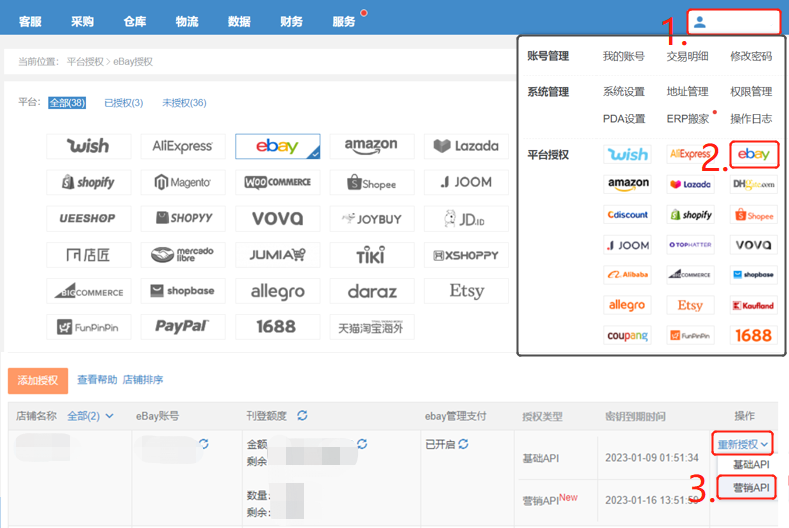This screenshot has height=528, width=789.
Task: Select the SHOPYY platform tile
Action: click(x=183, y=218)
